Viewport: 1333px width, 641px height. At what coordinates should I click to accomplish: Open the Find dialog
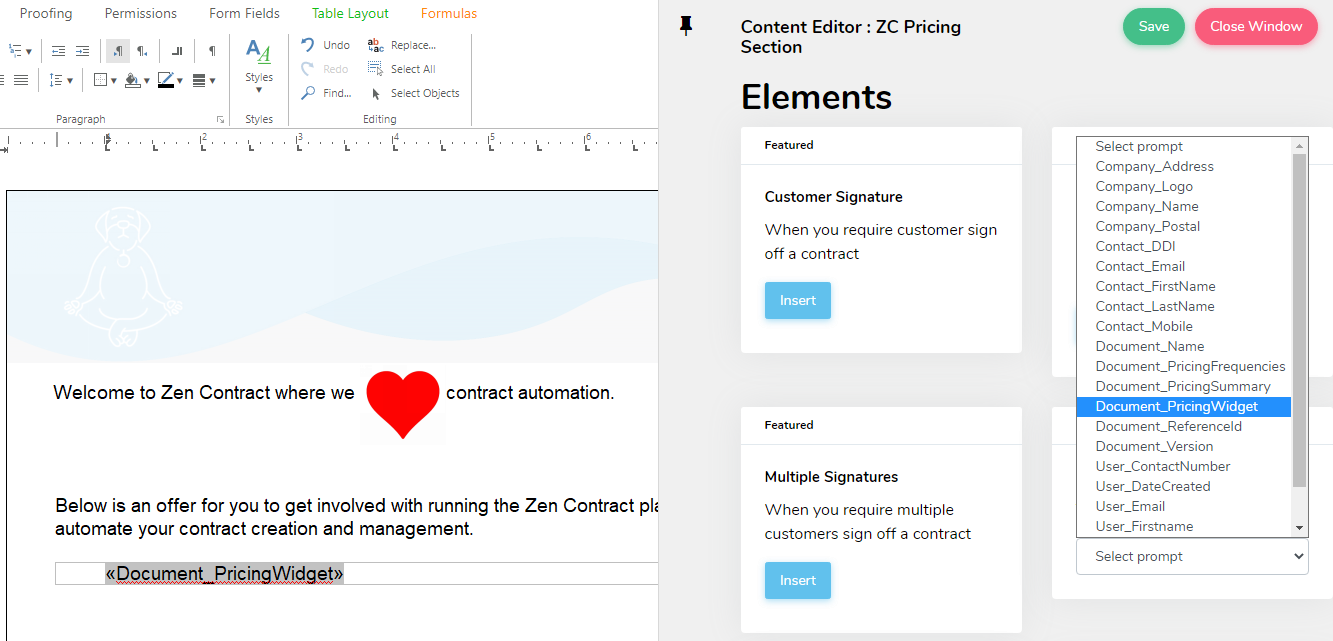326,93
